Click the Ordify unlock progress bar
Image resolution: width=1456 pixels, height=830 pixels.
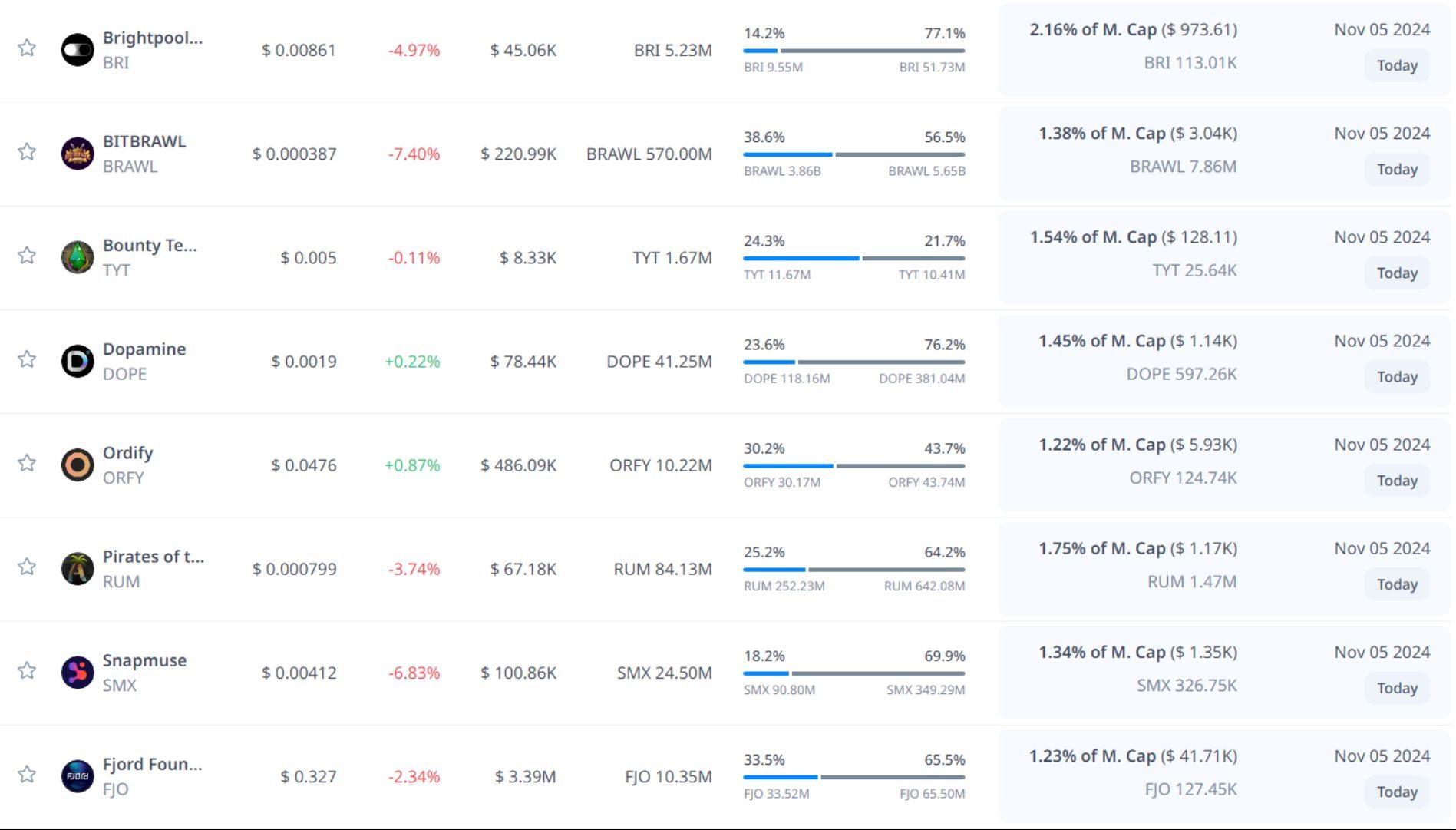(x=853, y=465)
